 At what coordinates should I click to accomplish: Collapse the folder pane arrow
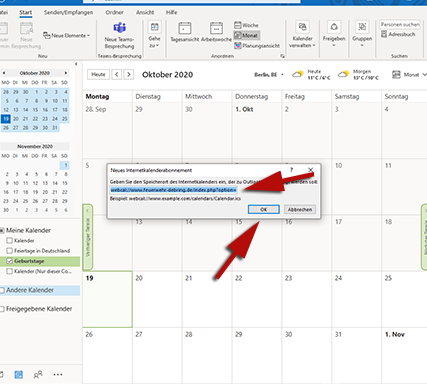click(x=76, y=64)
